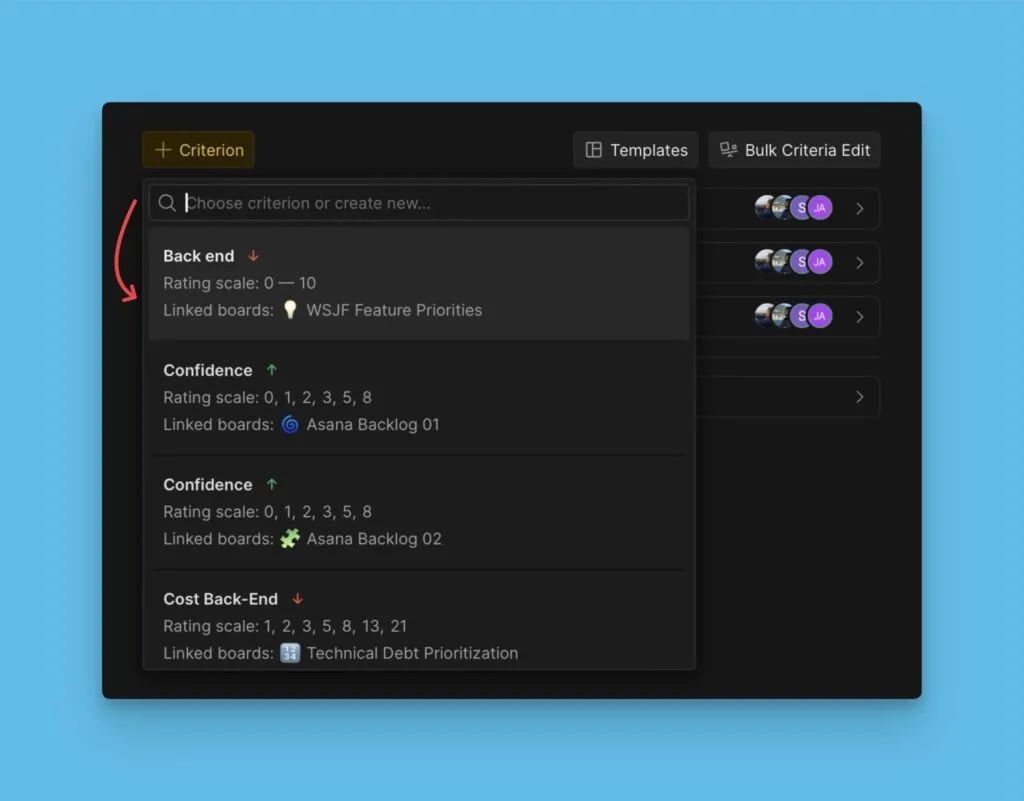Screen dimensions: 1024x801
Task: Expand the second row chevron
Action: (859, 263)
